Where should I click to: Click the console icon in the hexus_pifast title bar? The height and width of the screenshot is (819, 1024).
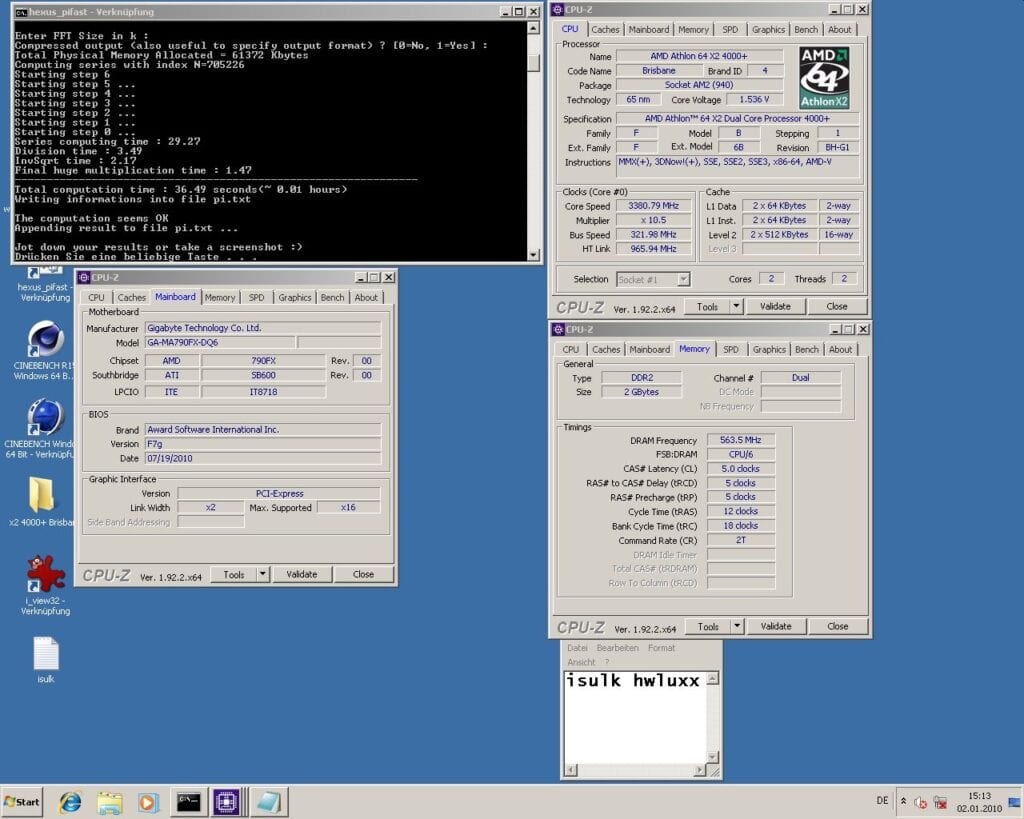pyautogui.click(x=21, y=12)
